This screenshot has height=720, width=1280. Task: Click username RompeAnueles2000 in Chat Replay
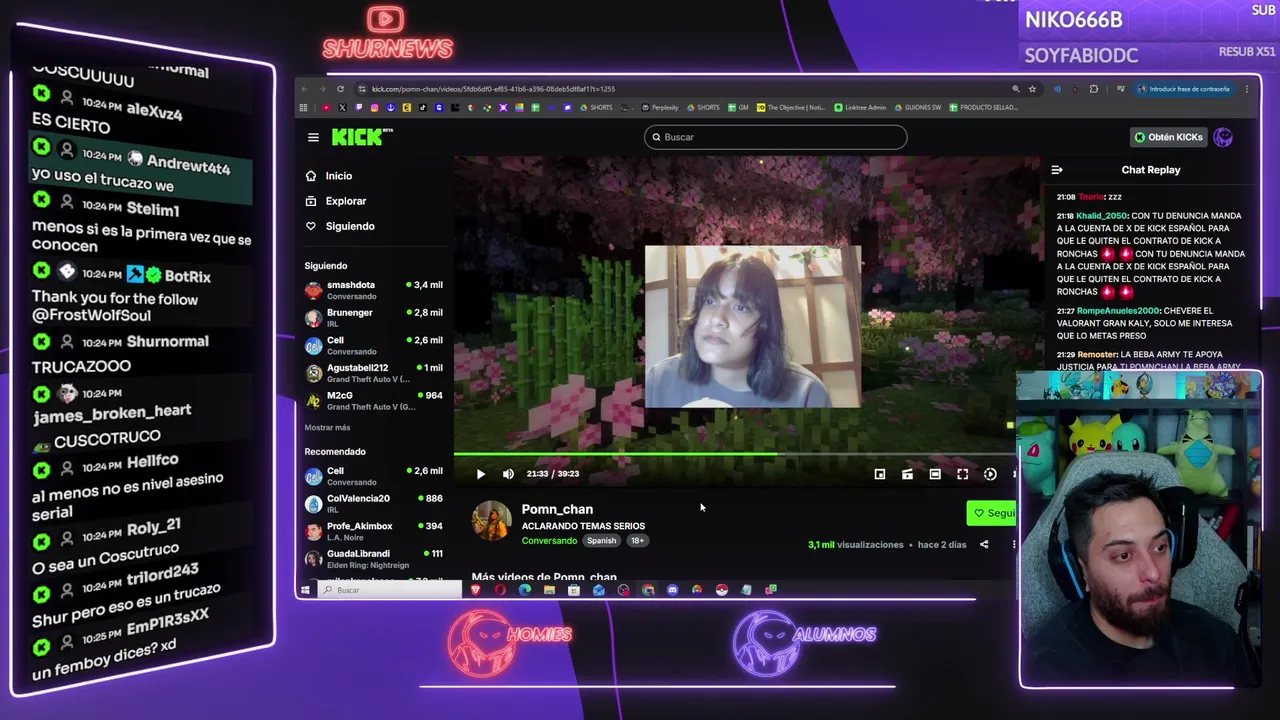pos(1118,311)
